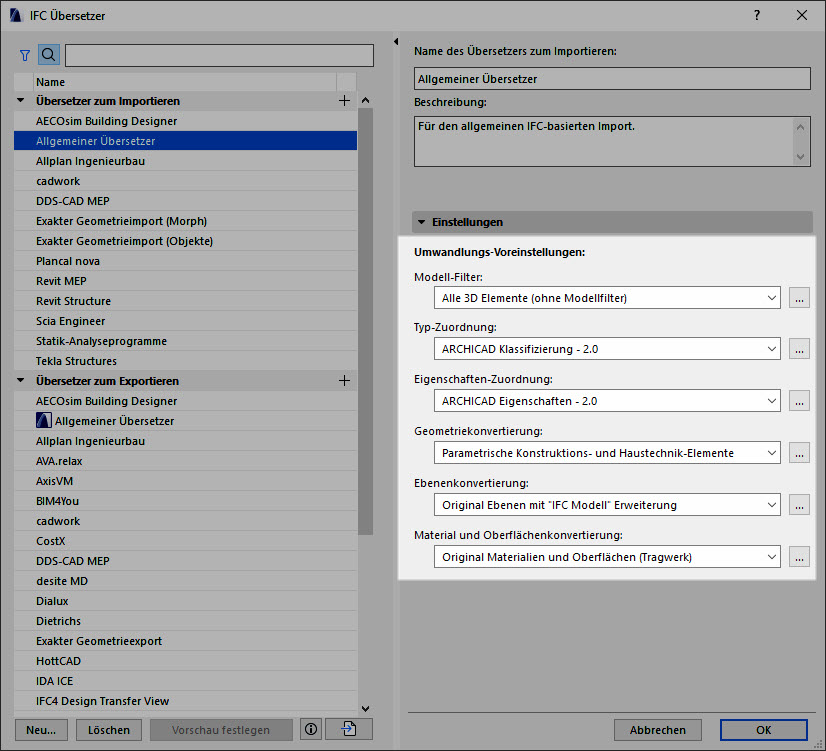826x751 pixels.
Task: Open the Modell-Filter dropdown
Action: coord(607,298)
